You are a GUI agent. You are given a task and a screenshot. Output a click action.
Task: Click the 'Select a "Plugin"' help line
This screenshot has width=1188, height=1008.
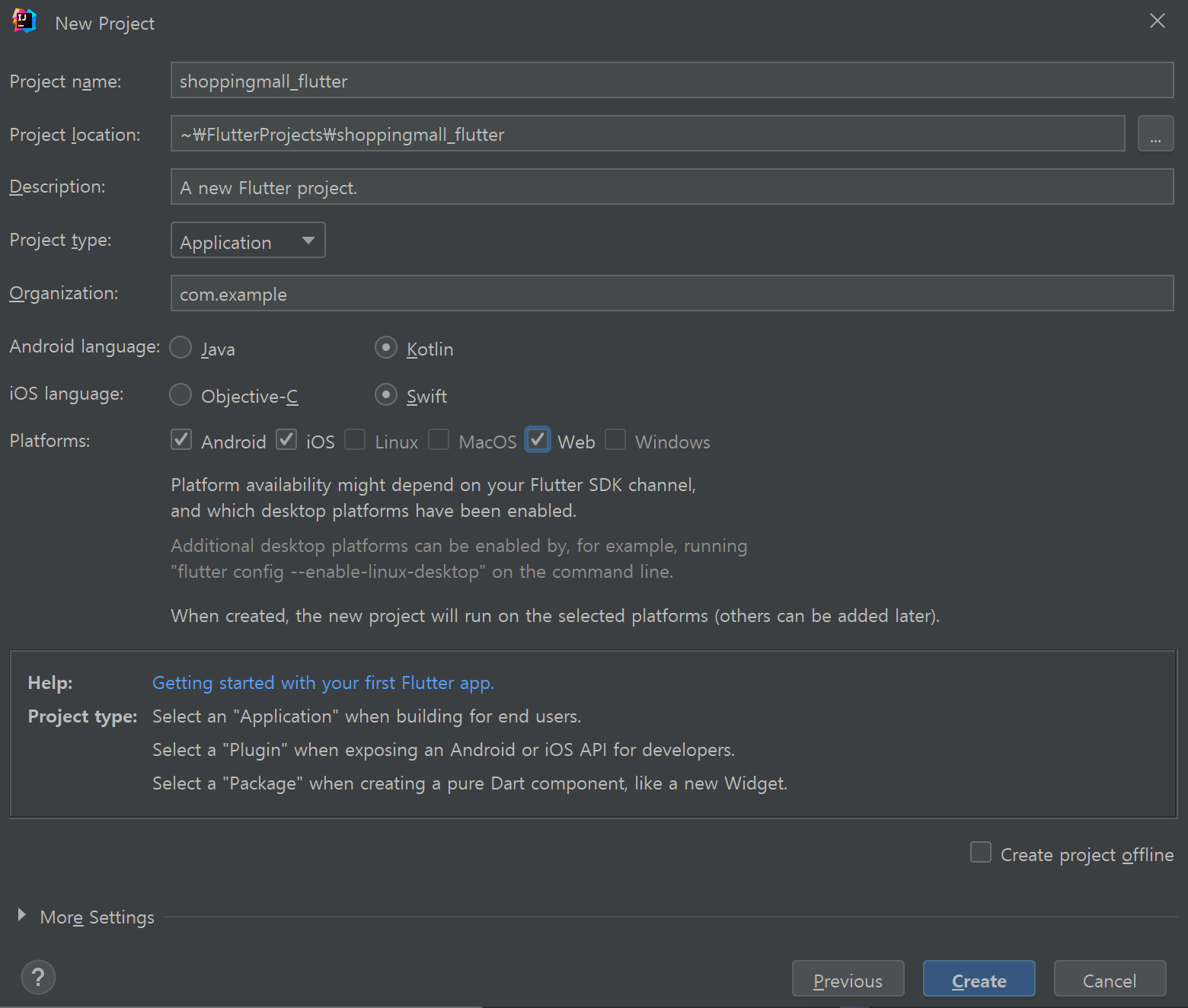[443, 750]
